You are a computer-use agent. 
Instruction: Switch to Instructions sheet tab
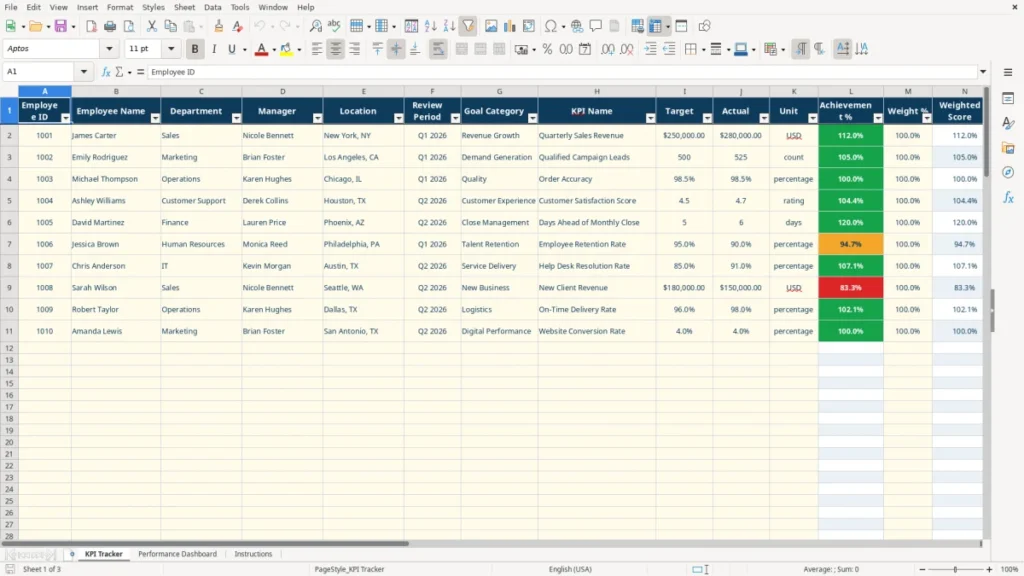click(x=253, y=554)
